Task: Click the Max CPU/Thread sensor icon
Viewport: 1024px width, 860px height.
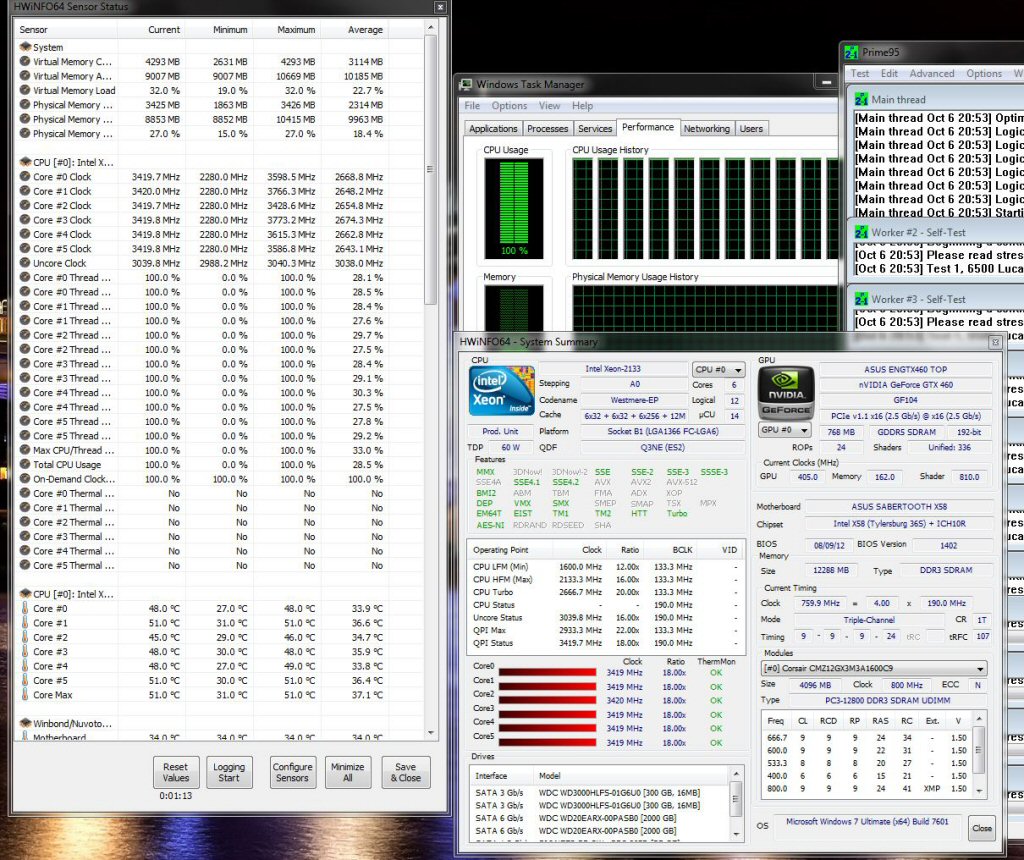Action: click(x=25, y=450)
